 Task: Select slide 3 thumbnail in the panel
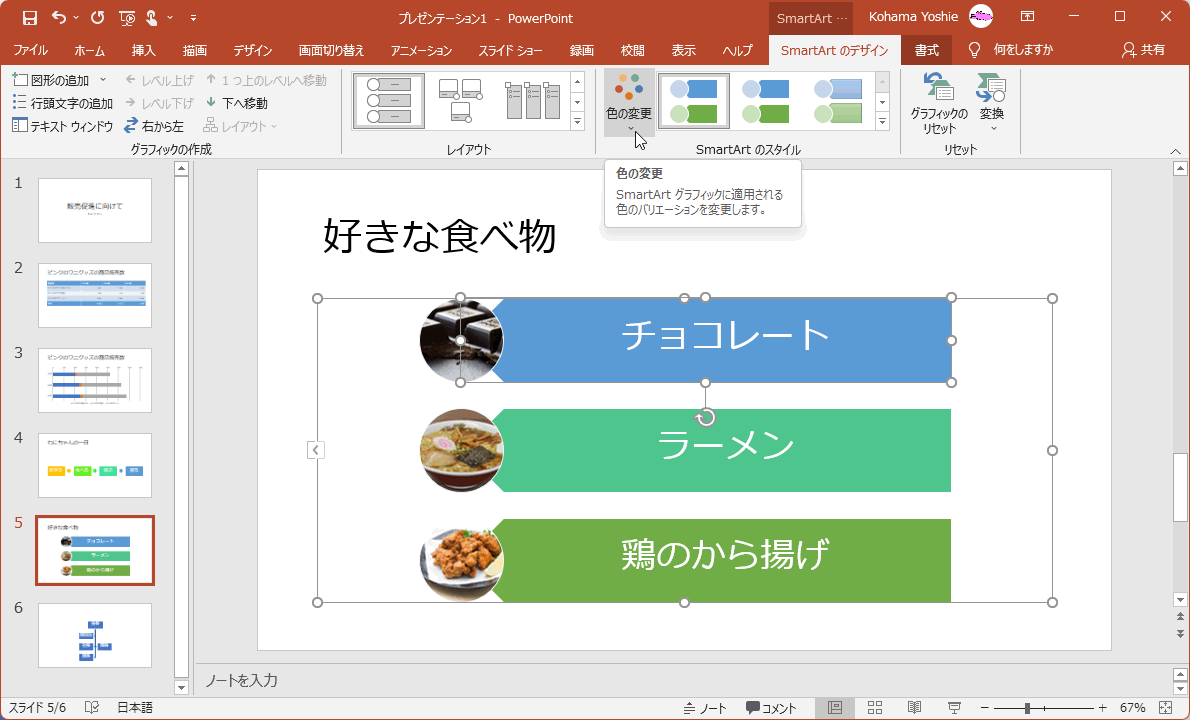[94, 380]
